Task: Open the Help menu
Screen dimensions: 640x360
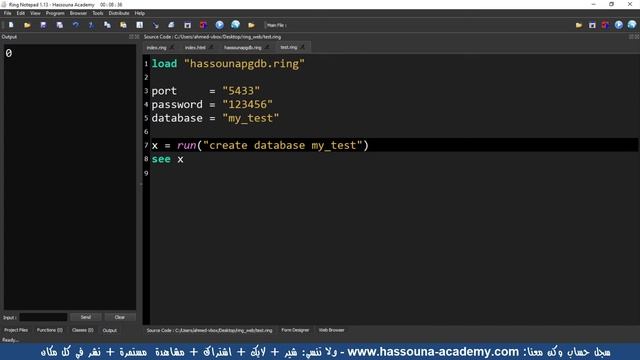Action: tap(140, 13)
